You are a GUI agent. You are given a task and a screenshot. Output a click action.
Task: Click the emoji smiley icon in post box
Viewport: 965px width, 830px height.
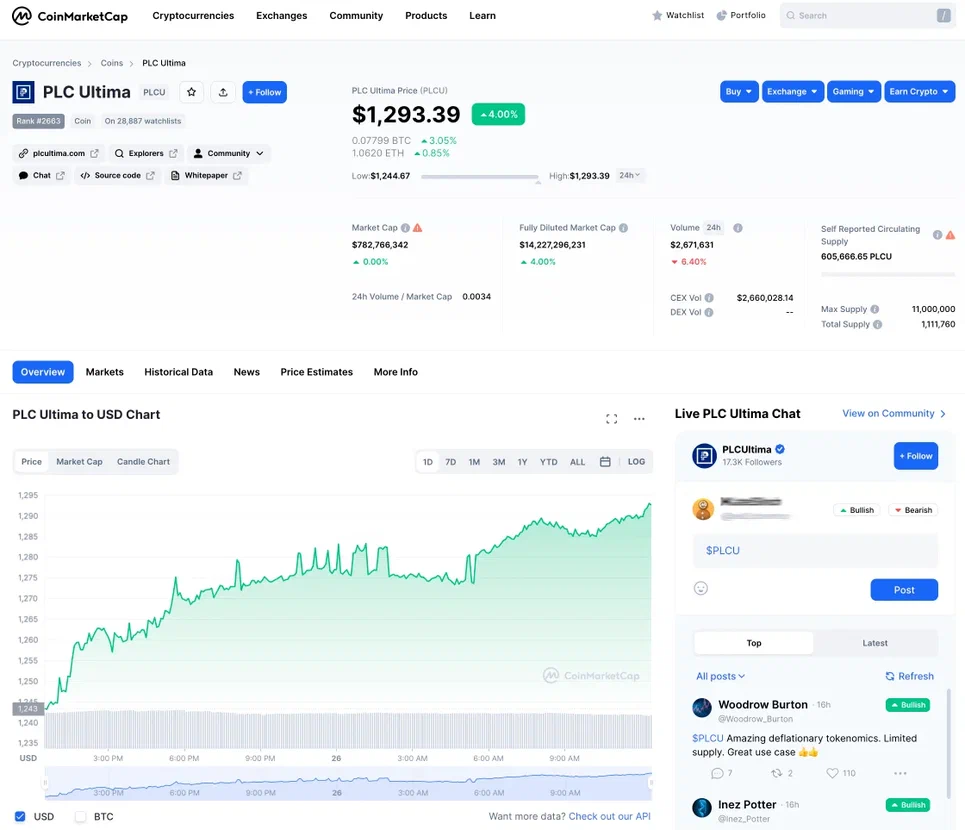701,589
